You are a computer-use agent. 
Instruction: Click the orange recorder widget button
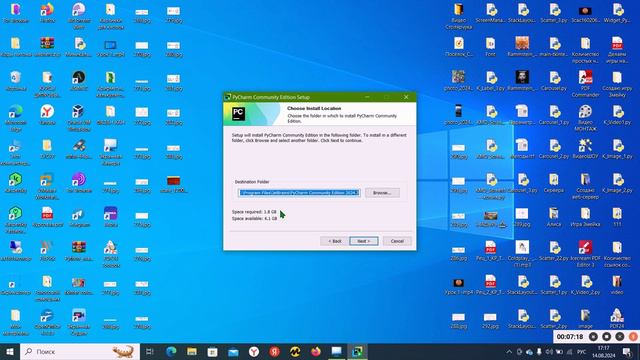tap(633, 337)
